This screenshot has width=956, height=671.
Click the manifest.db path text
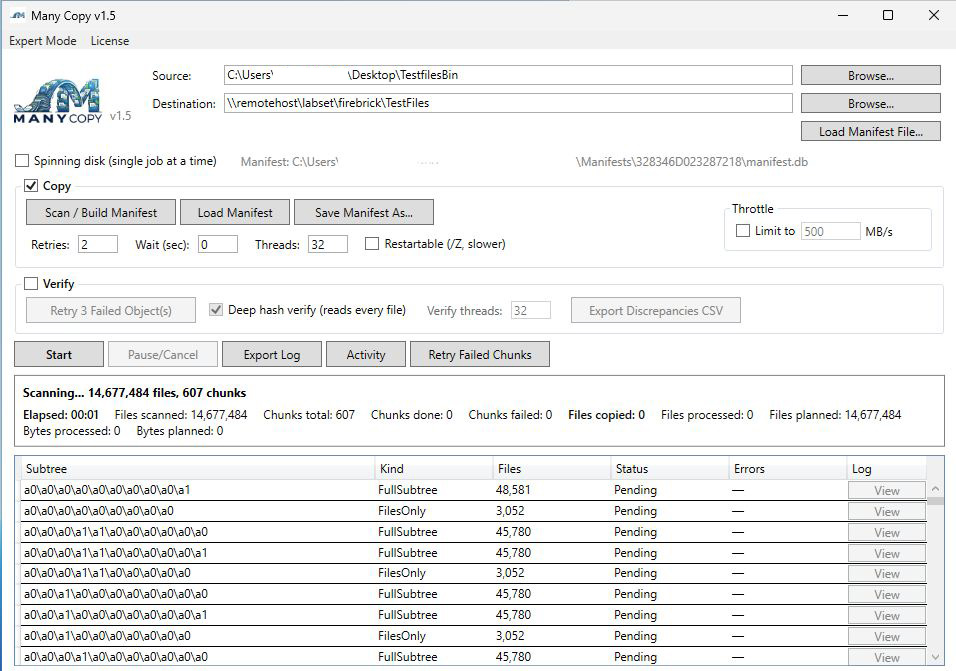click(x=691, y=162)
